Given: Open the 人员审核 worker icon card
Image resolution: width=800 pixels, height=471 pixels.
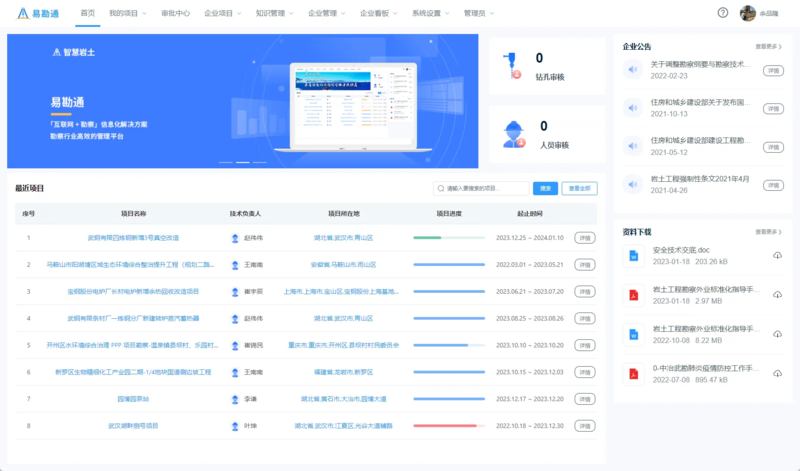Looking at the screenshot, I should click(513, 134).
